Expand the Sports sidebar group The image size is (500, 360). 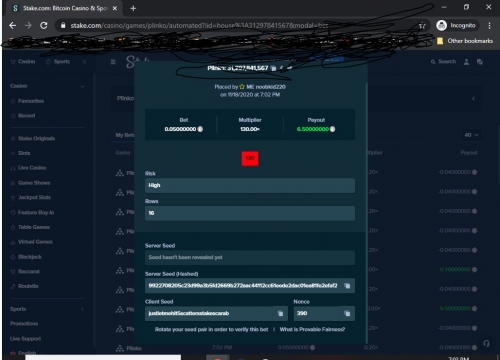pyautogui.click(x=82, y=309)
